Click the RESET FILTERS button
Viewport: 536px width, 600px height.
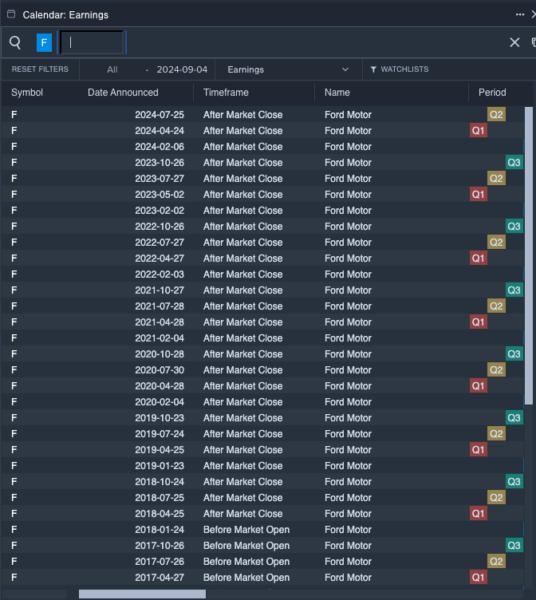(x=40, y=69)
